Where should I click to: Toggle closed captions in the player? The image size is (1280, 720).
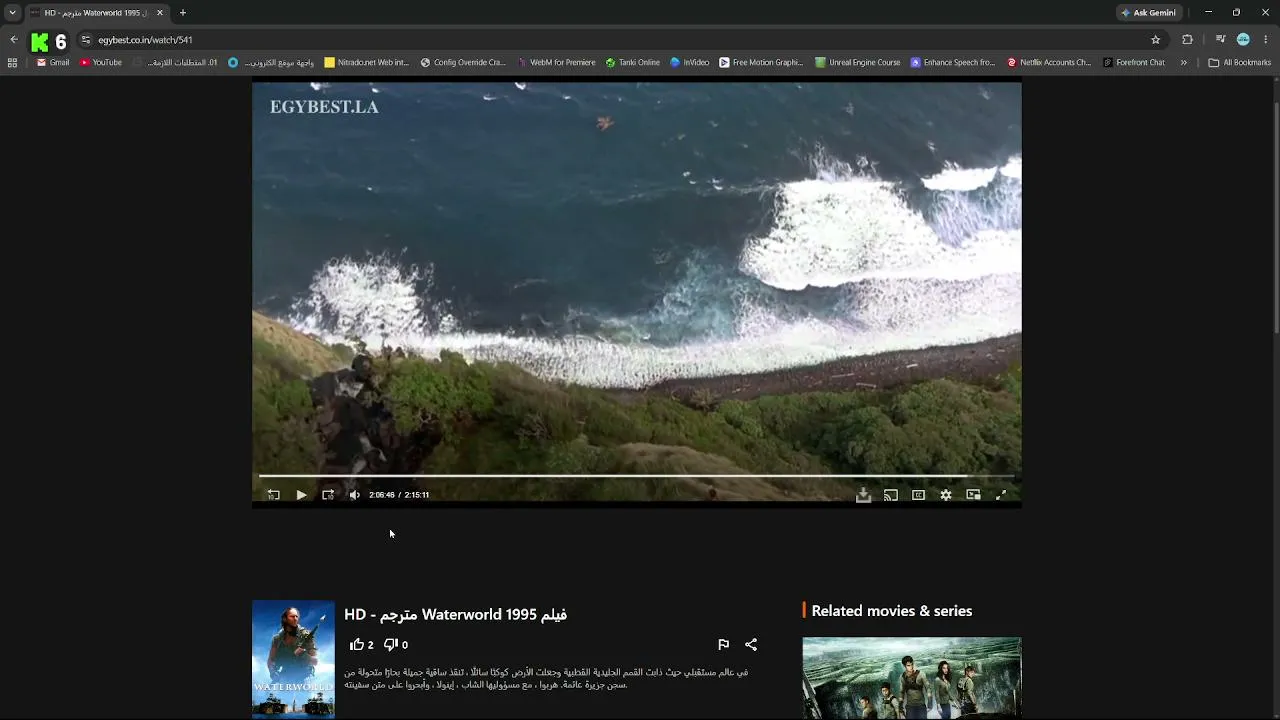[x=918, y=495]
